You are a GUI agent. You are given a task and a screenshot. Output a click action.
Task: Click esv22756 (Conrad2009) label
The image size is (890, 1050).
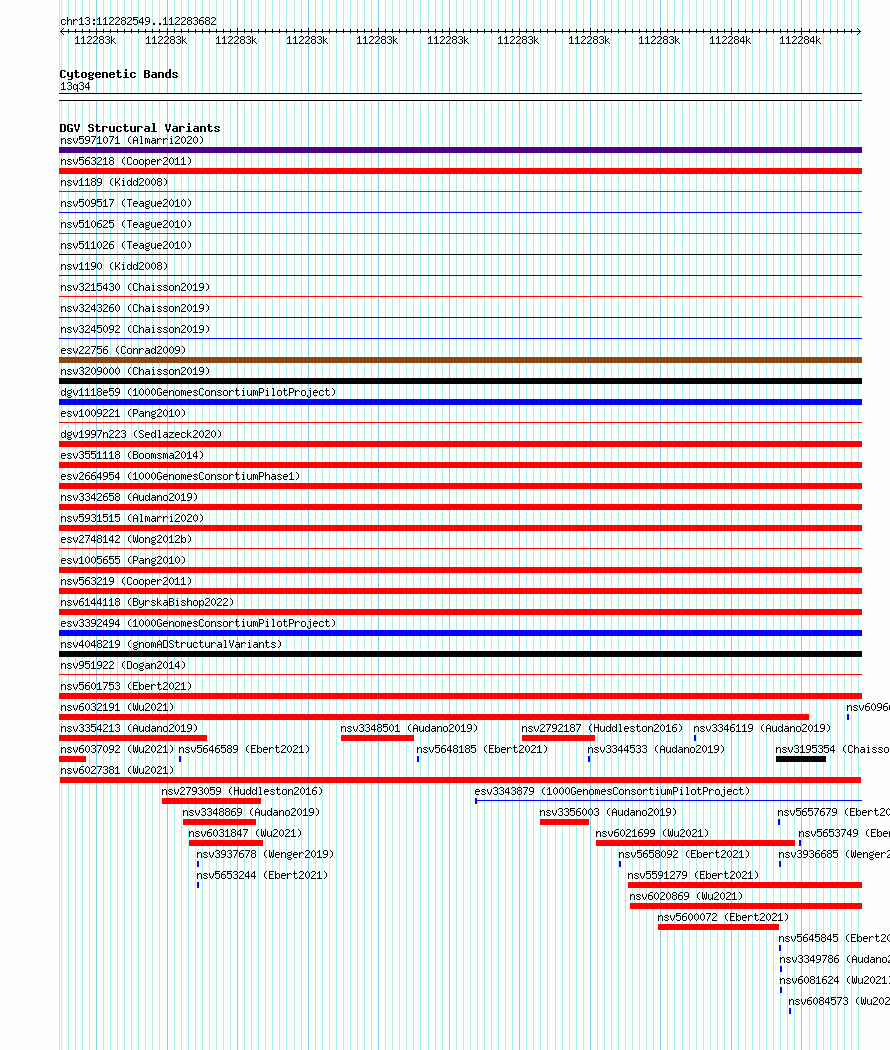[123, 350]
